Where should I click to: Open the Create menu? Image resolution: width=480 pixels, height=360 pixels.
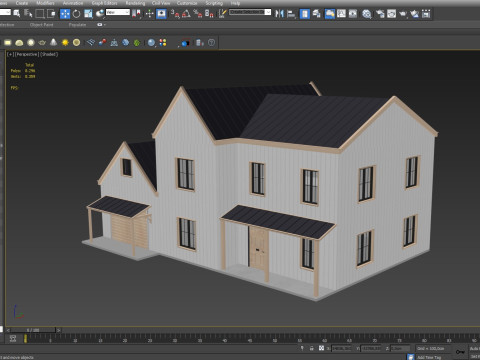click(x=22, y=3)
